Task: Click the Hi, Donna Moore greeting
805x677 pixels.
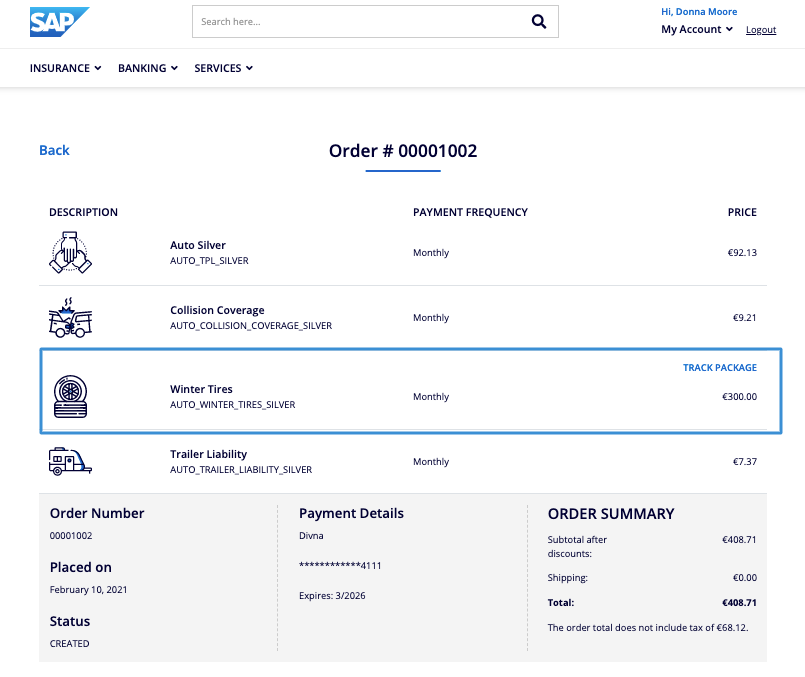Action: coord(699,12)
